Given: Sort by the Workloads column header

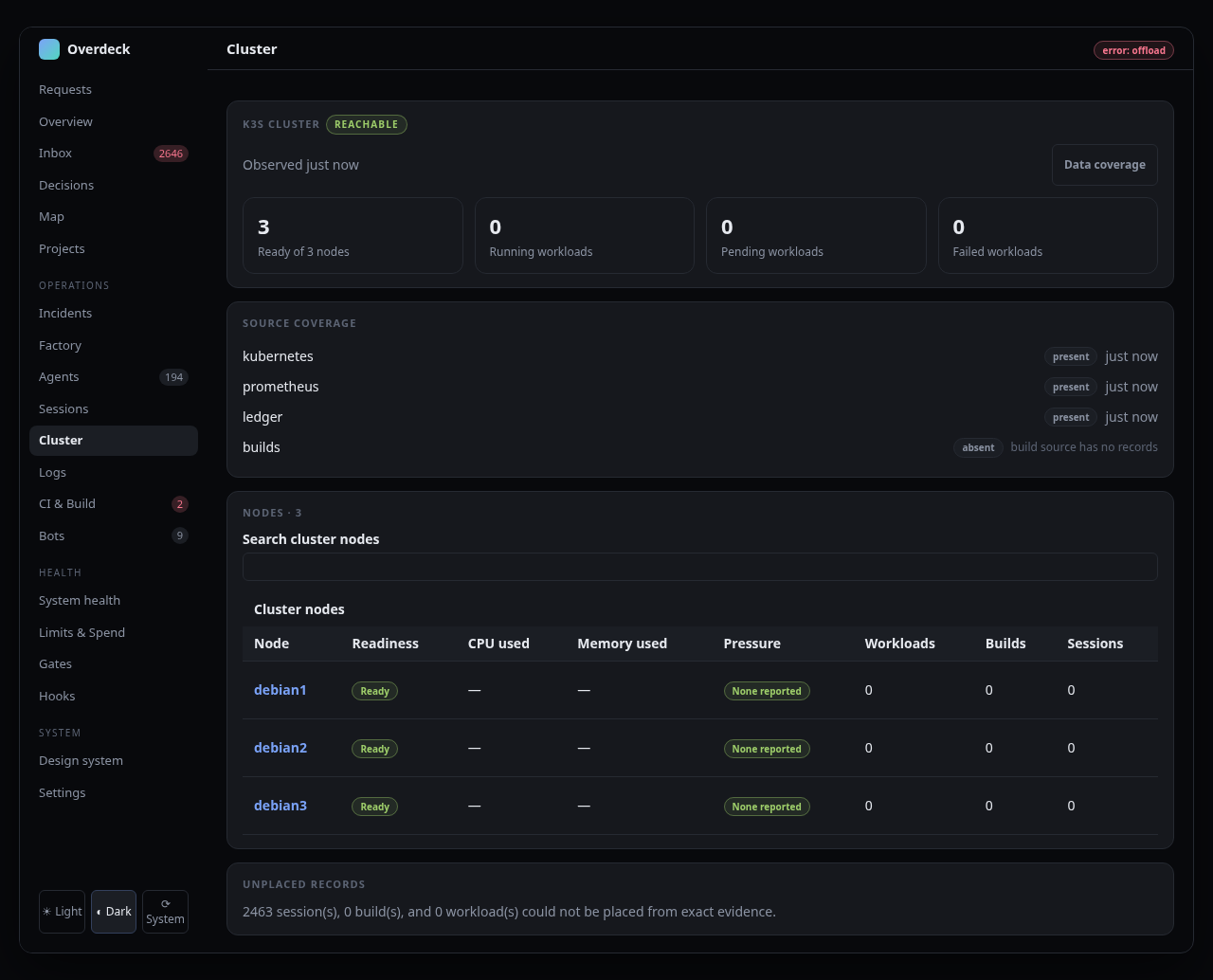Looking at the screenshot, I should (899, 644).
